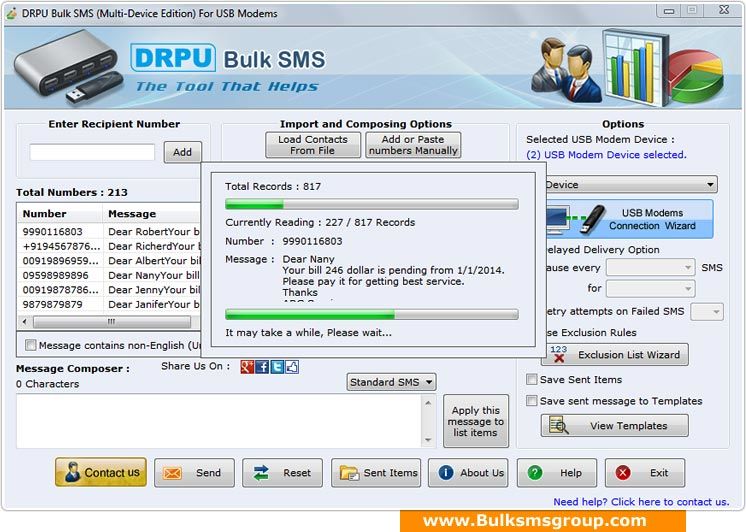Viewport: 746px width, 532px height.
Task: Select the row with number 09598989896
Action: pyautogui.click(x=108, y=276)
